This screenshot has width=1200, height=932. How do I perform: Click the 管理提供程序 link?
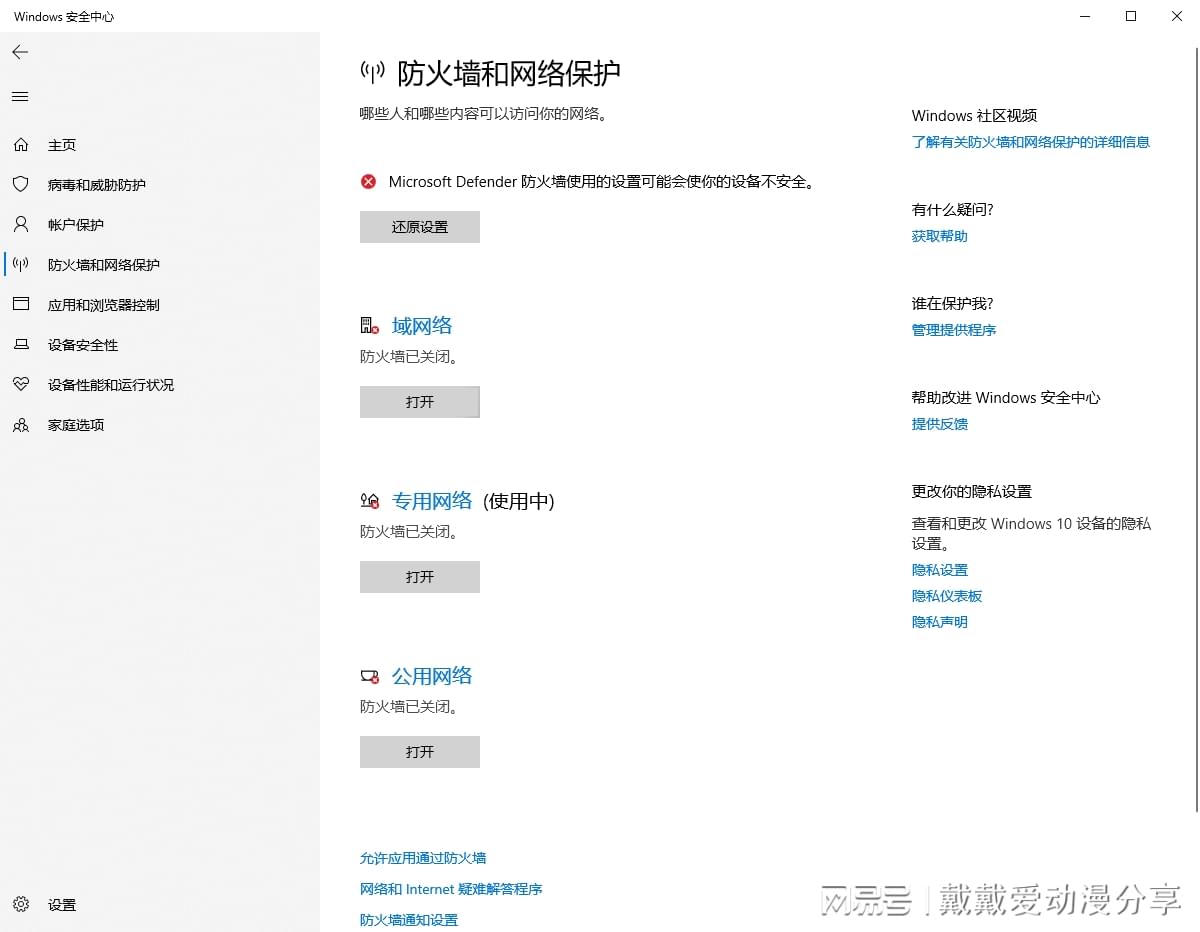[954, 330]
